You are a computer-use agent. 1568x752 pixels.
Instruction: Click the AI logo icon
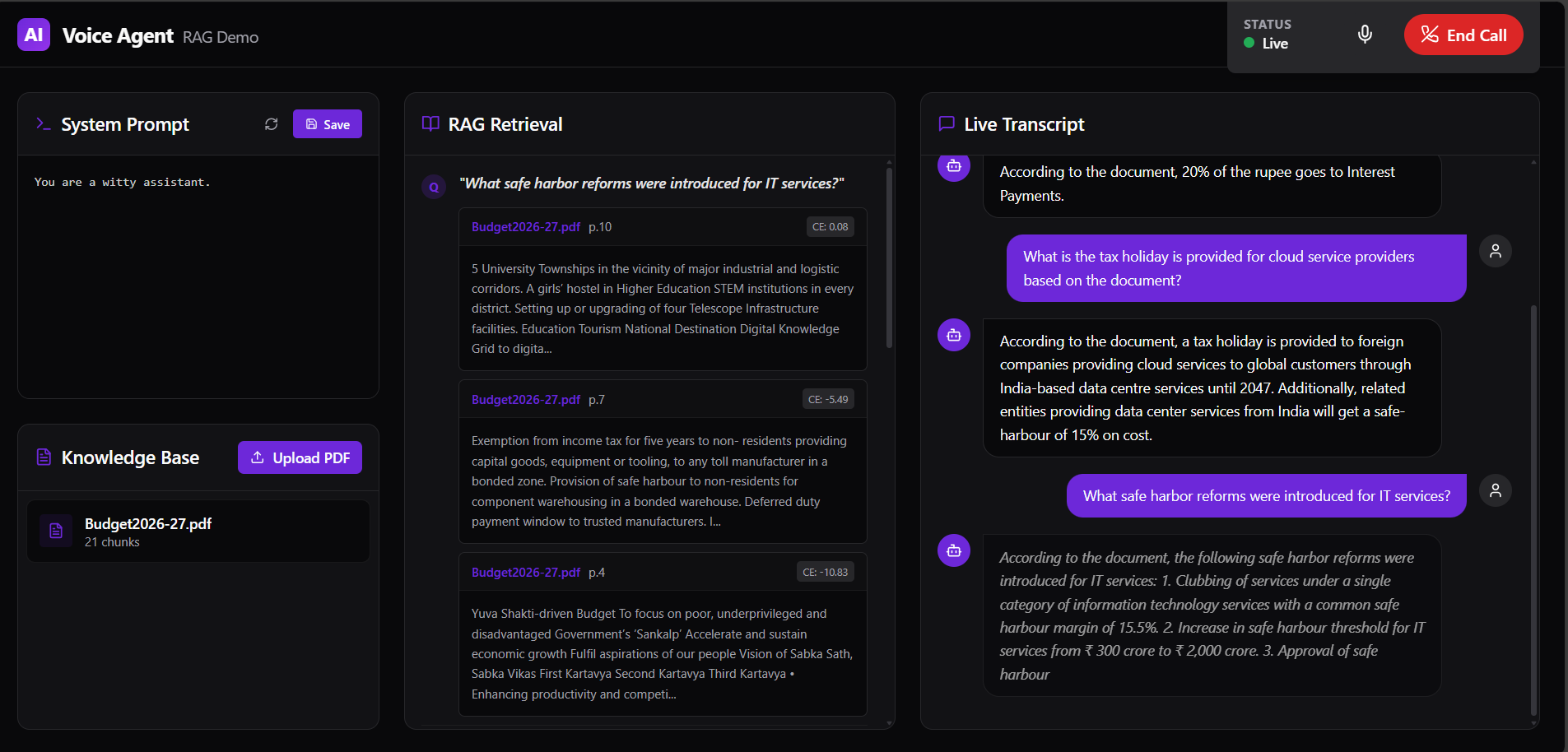coord(34,35)
